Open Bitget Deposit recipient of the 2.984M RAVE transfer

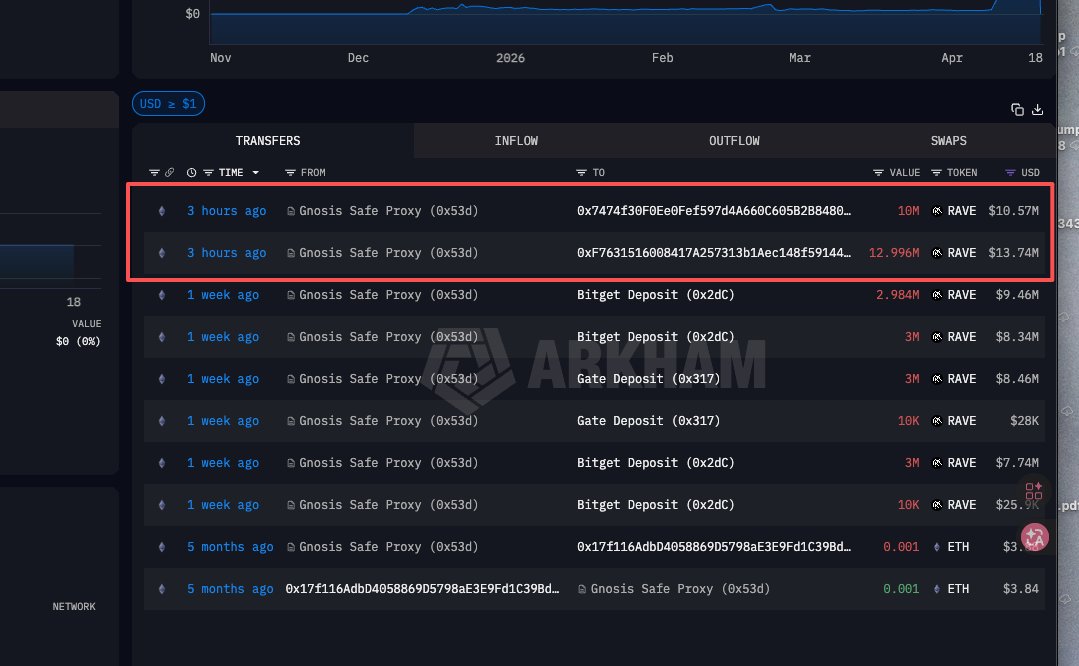pyautogui.click(x=655, y=295)
